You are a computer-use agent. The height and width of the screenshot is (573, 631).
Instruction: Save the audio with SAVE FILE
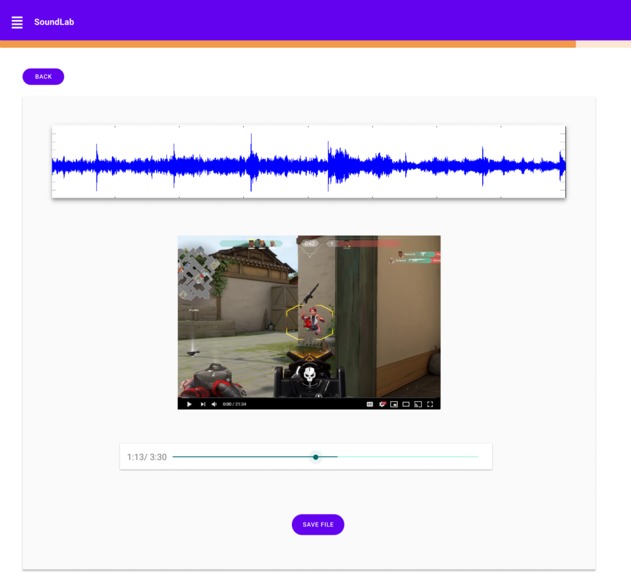[x=318, y=524]
